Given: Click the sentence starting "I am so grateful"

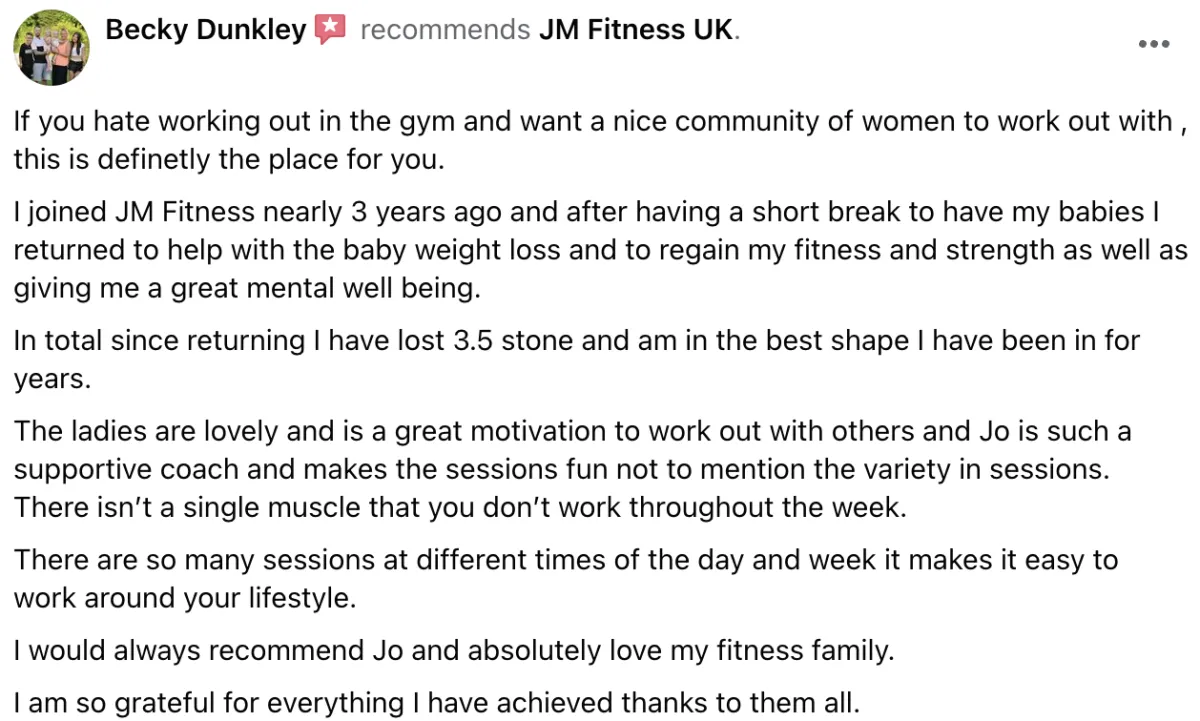Looking at the screenshot, I should [x=436, y=703].
